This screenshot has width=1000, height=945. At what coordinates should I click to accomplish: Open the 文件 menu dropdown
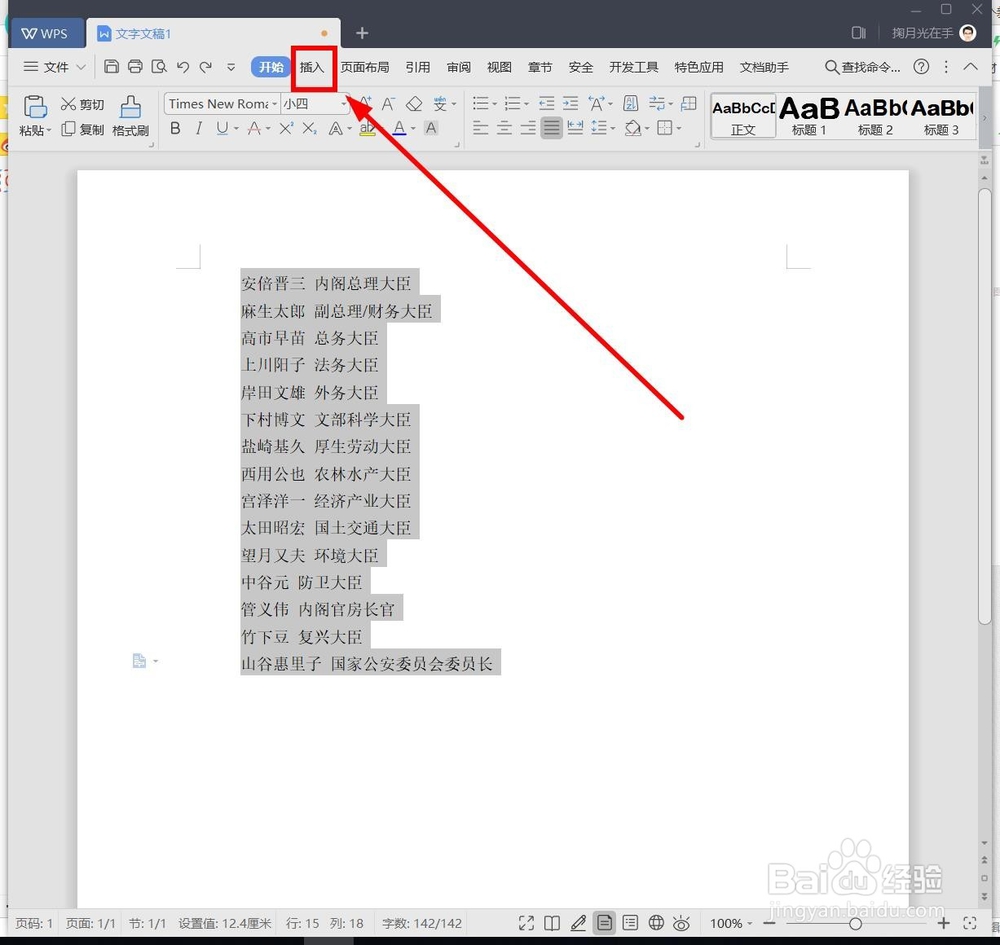[x=54, y=66]
